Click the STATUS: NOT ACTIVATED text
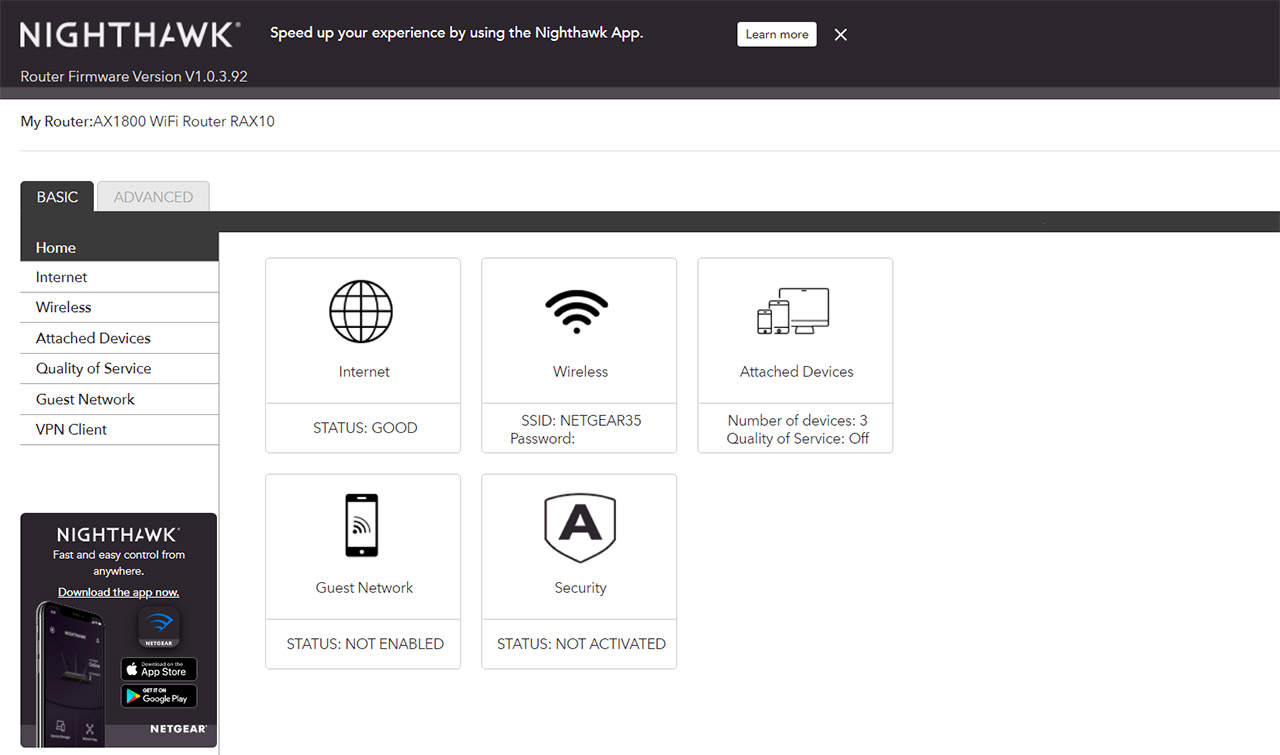Image resolution: width=1280 pixels, height=755 pixels. [581, 643]
